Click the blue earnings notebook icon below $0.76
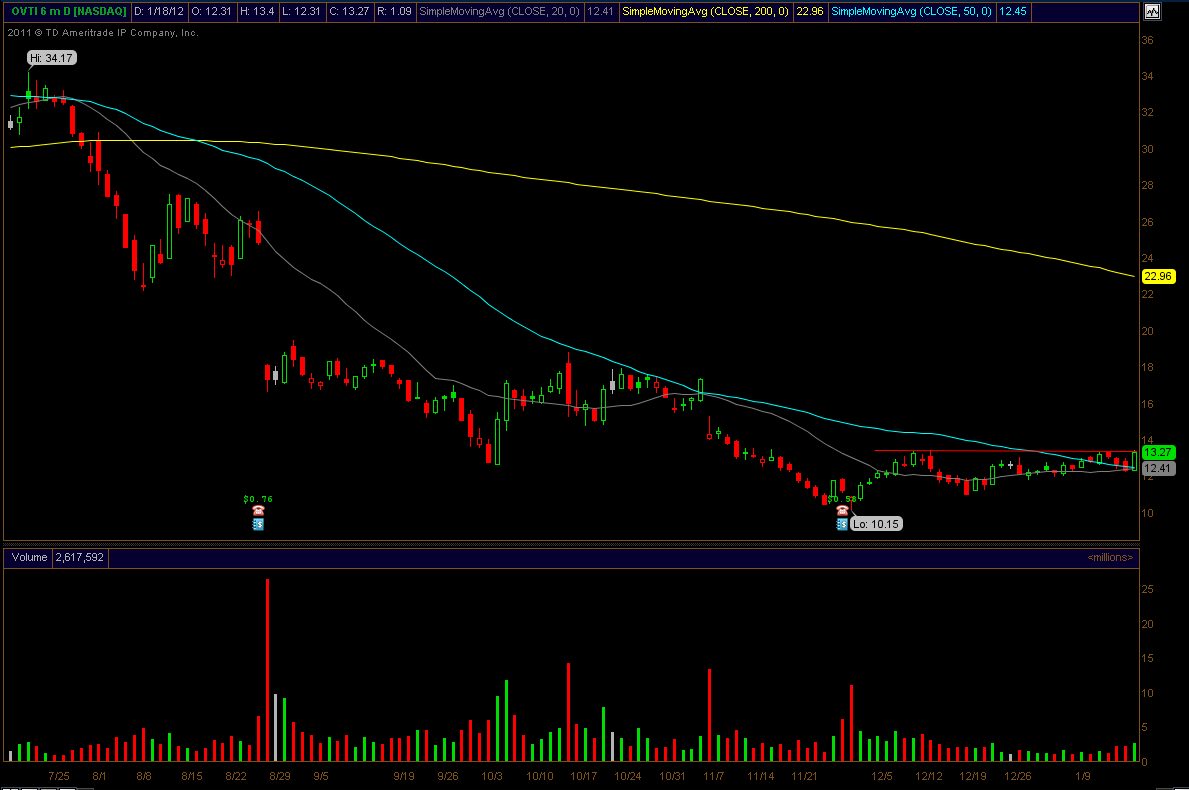Screen dimensions: 1189x790 click(258, 524)
